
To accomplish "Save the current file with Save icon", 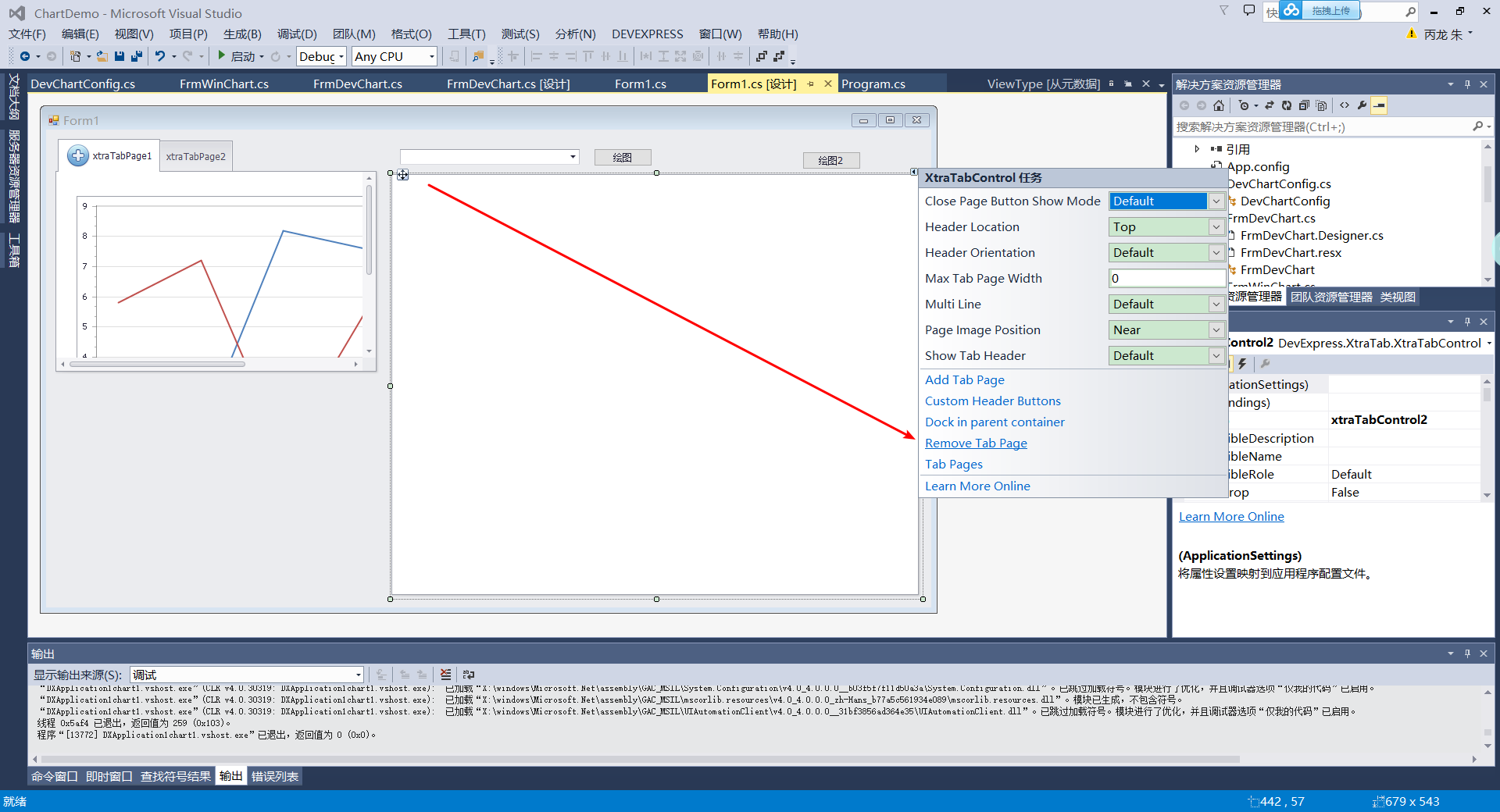I will (x=120, y=56).
